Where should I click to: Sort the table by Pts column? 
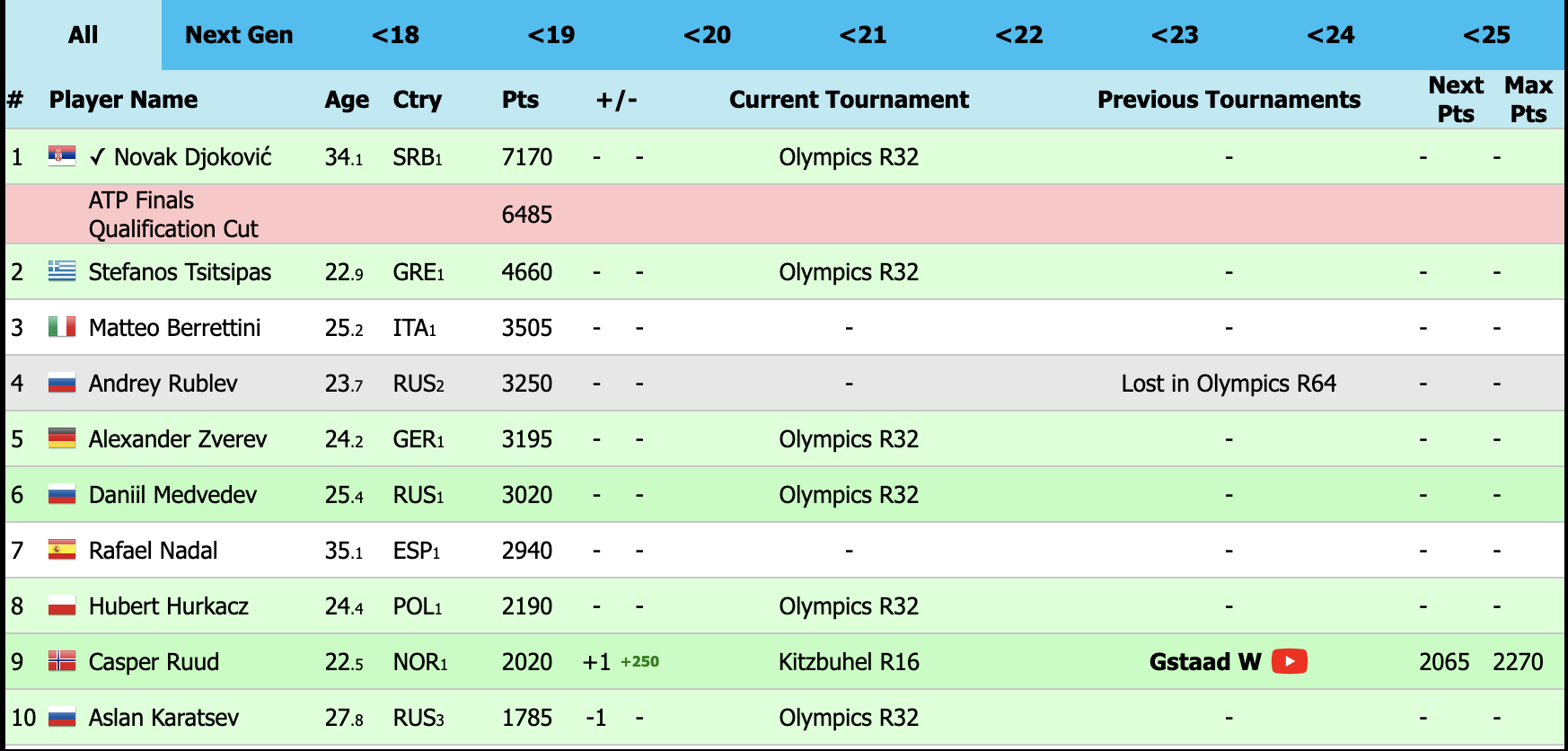coord(520,100)
